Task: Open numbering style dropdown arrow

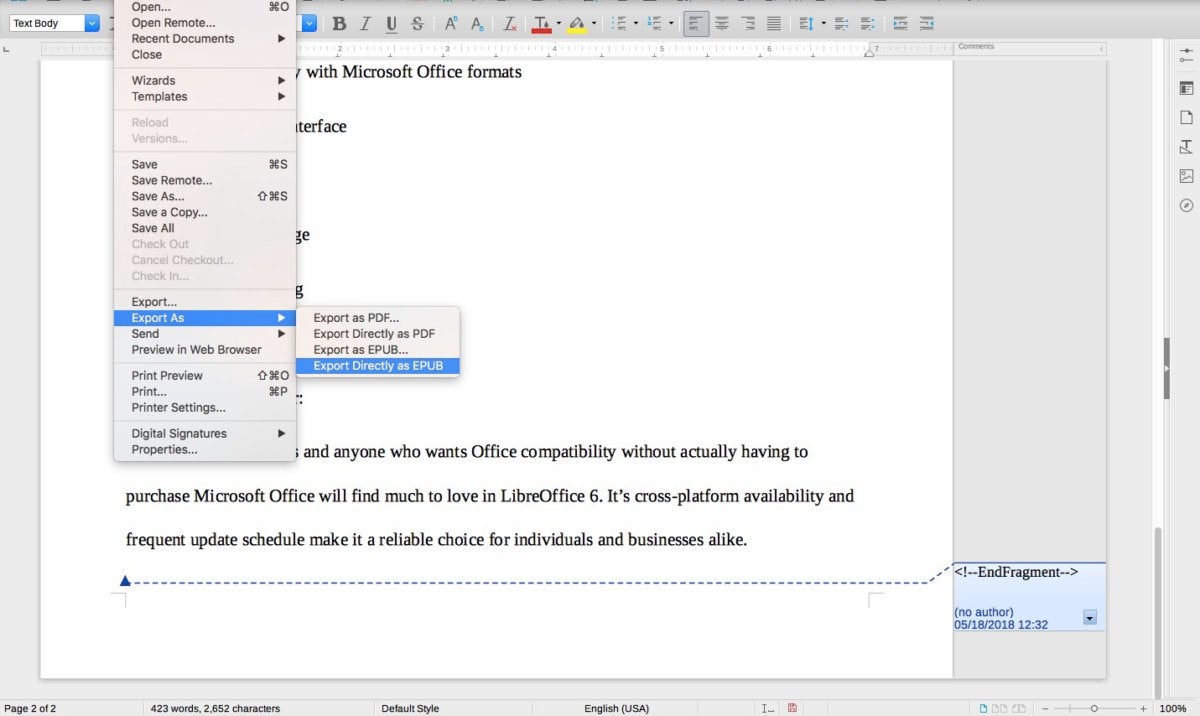Action: click(x=672, y=23)
